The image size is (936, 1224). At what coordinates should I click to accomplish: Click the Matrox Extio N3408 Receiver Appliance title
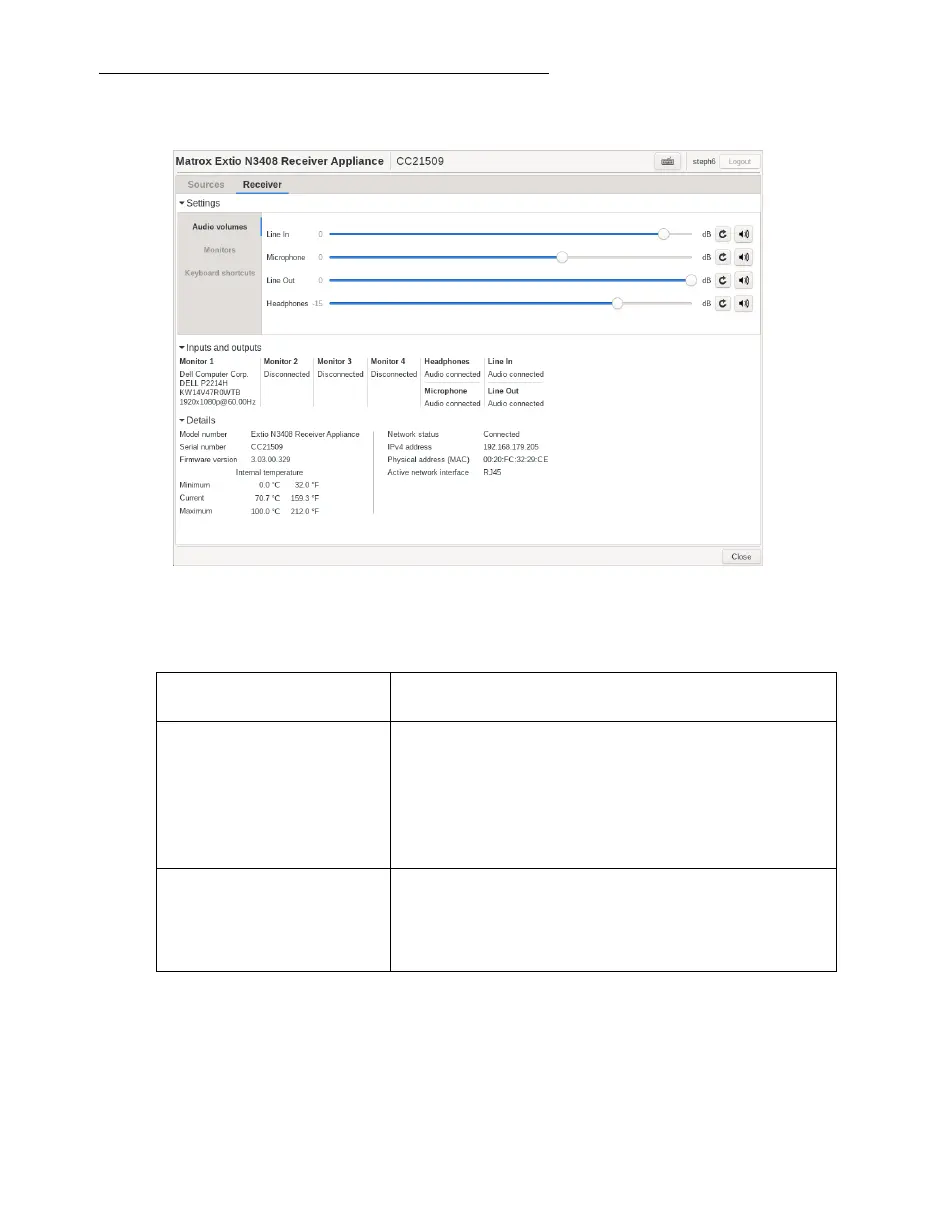(279, 161)
